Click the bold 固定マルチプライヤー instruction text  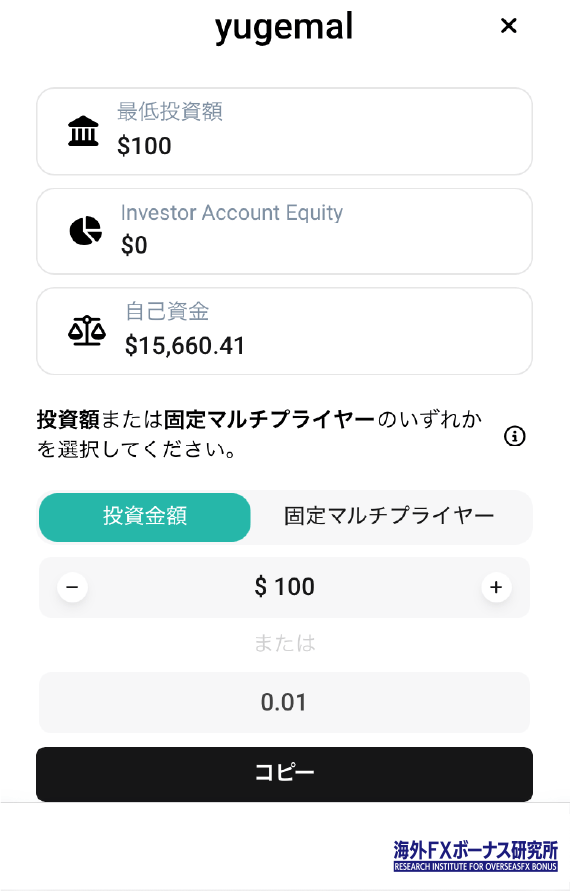pos(269,420)
